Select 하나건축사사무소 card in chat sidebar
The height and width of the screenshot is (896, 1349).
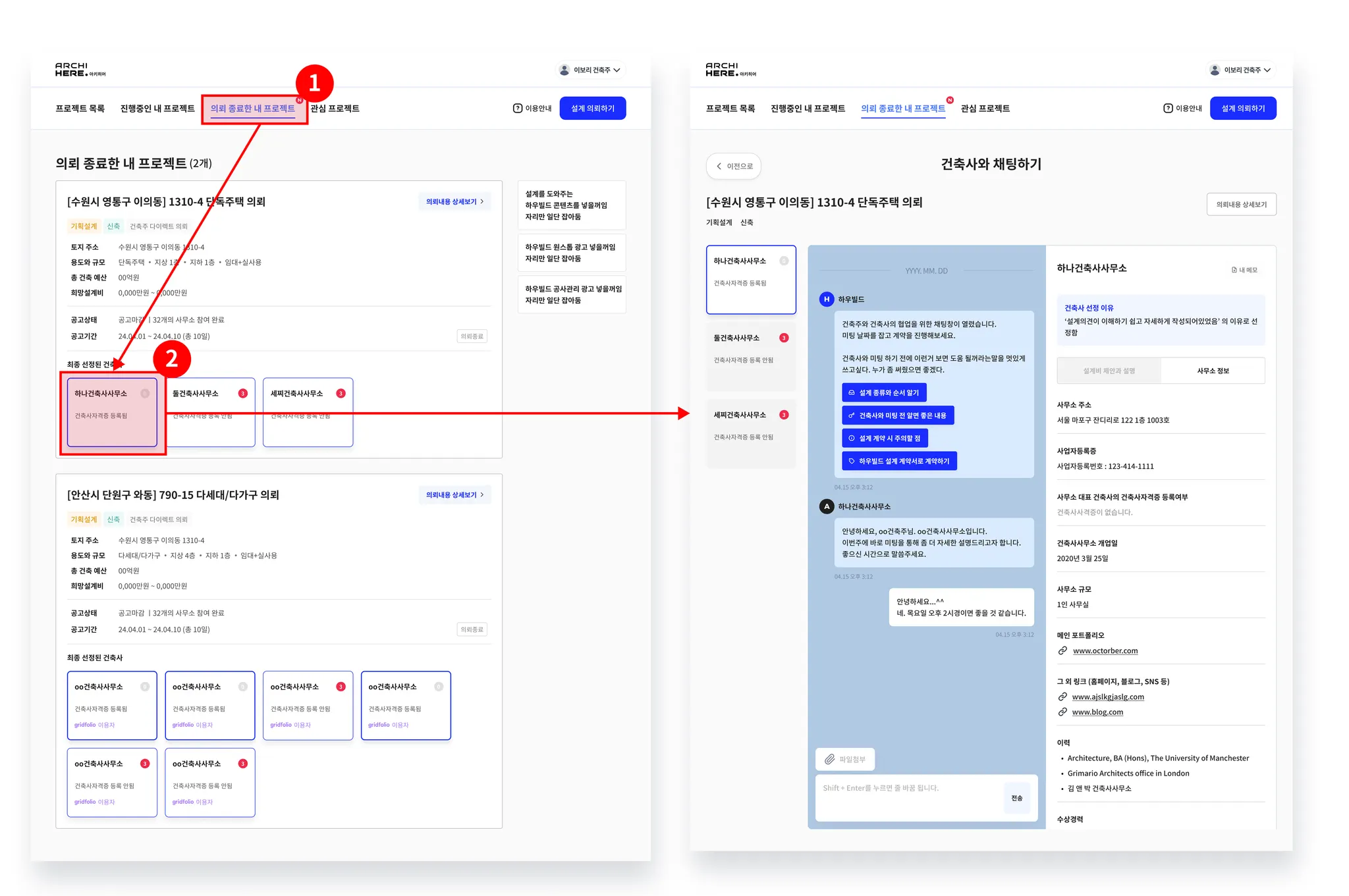[x=750, y=278]
